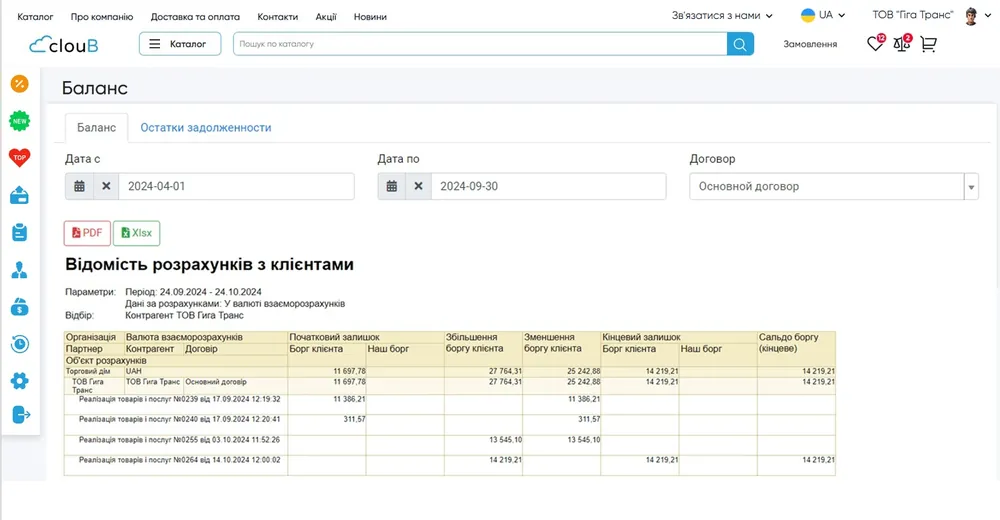
Task: Open calendar picker for Дата с
Action: pyautogui.click(x=79, y=186)
